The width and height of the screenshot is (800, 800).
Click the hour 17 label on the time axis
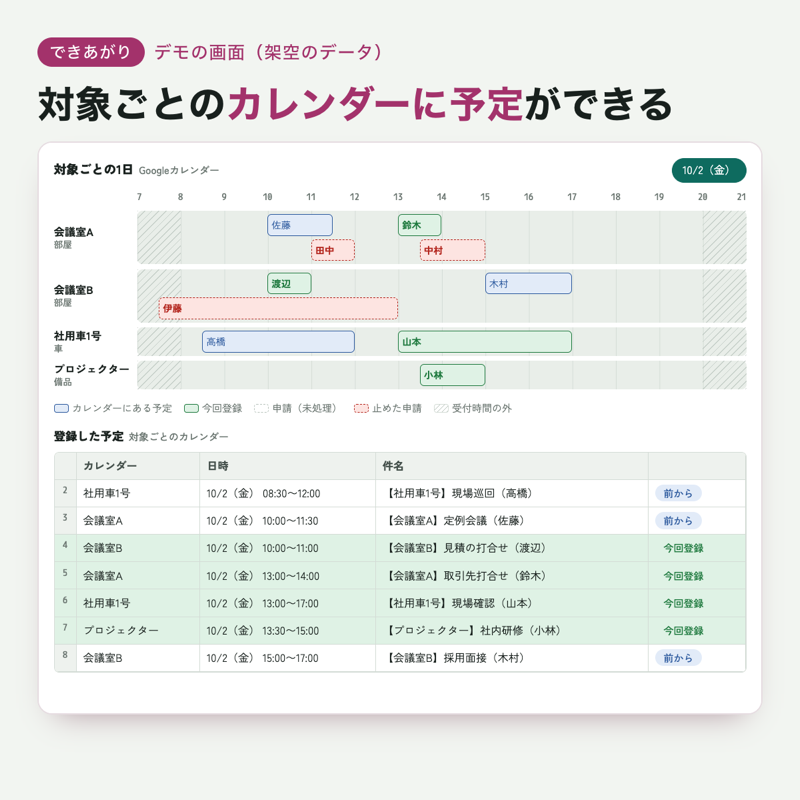tap(572, 197)
